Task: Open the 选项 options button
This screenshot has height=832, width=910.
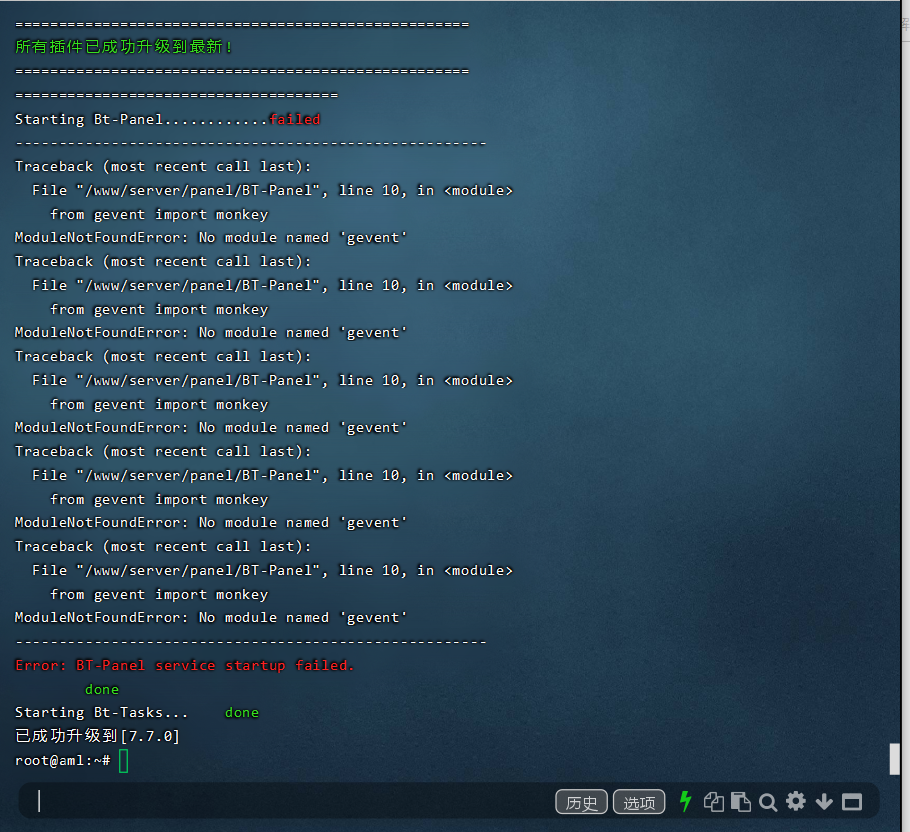Action: coord(639,802)
